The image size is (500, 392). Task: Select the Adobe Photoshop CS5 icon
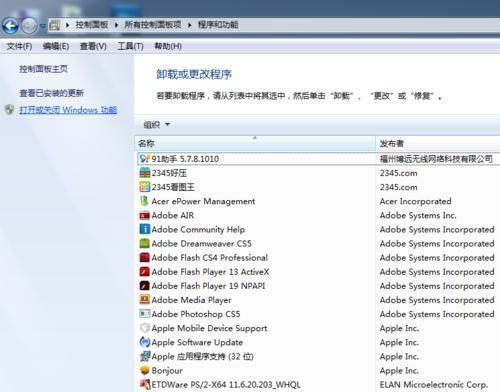[x=145, y=314]
